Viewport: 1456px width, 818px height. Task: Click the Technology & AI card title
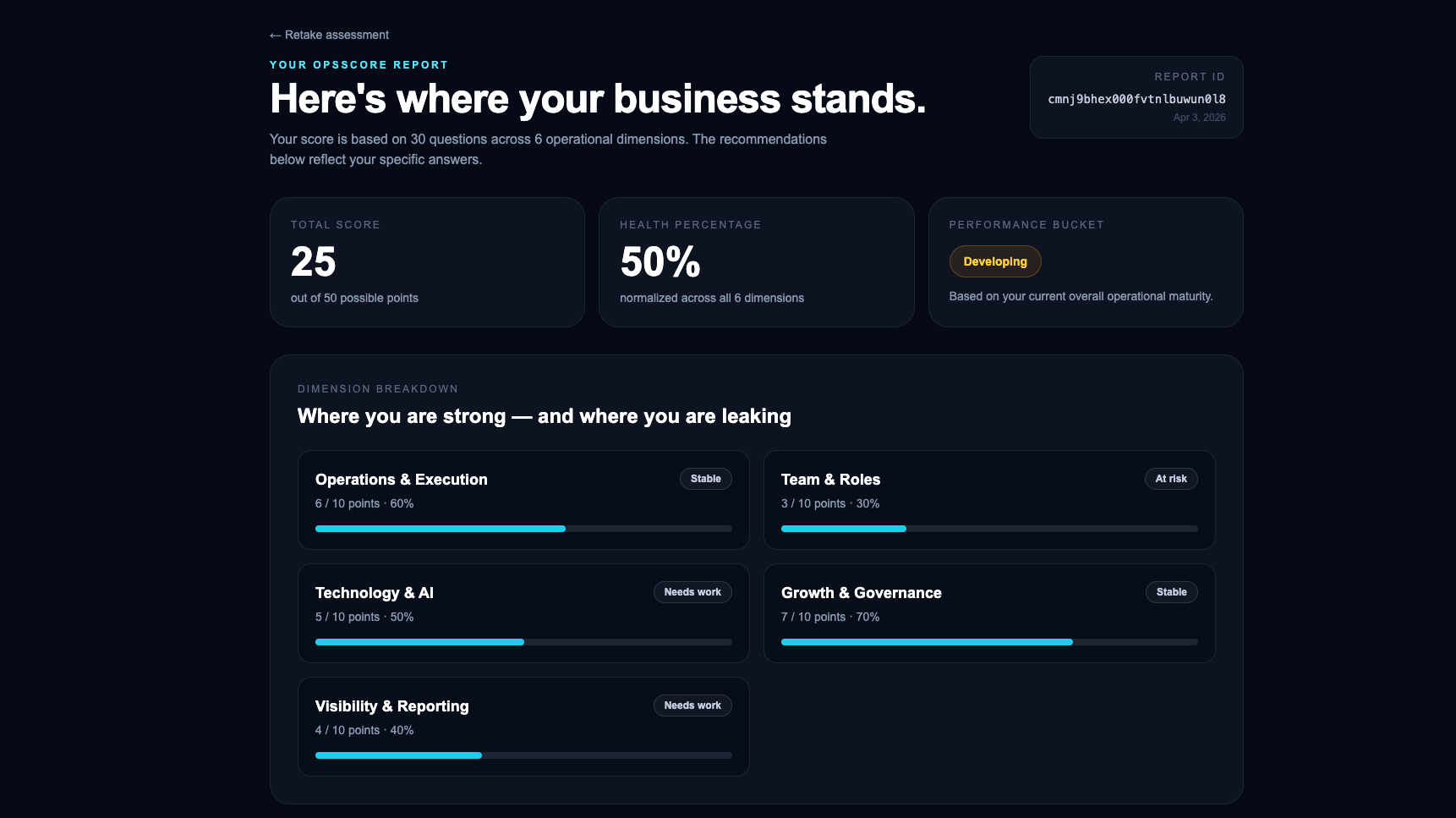point(374,592)
